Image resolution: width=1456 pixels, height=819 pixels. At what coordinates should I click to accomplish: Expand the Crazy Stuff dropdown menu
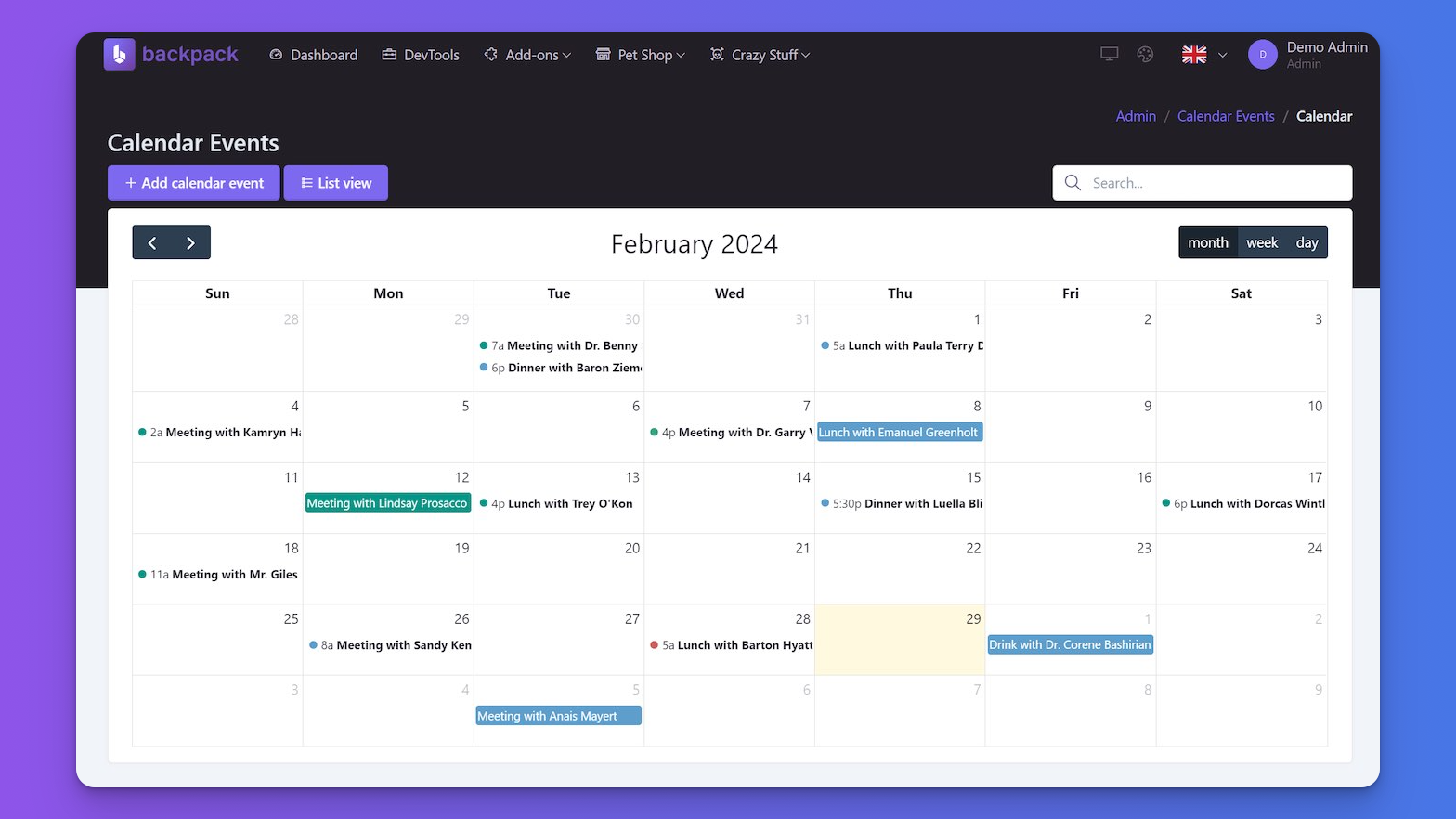(x=760, y=55)
